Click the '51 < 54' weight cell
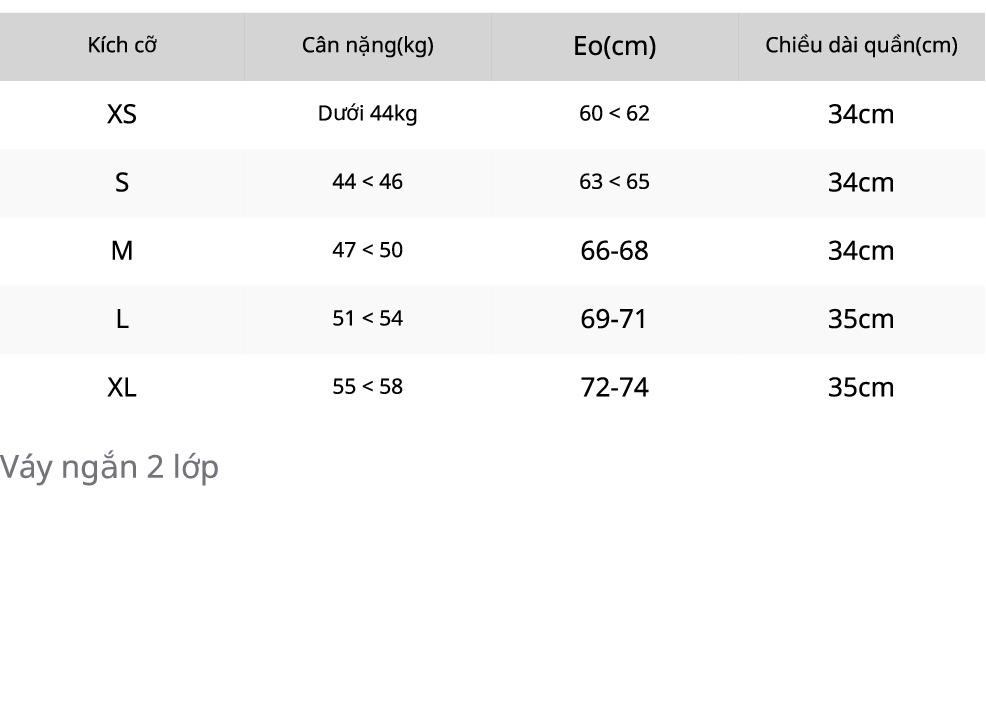This screenshot has width=986, height=708. tap(368, 318)
